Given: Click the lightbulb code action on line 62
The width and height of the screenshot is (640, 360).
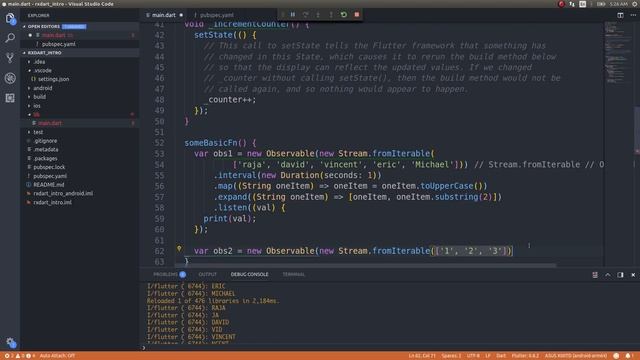Looking at the screenshot, I should pos(179,248).
